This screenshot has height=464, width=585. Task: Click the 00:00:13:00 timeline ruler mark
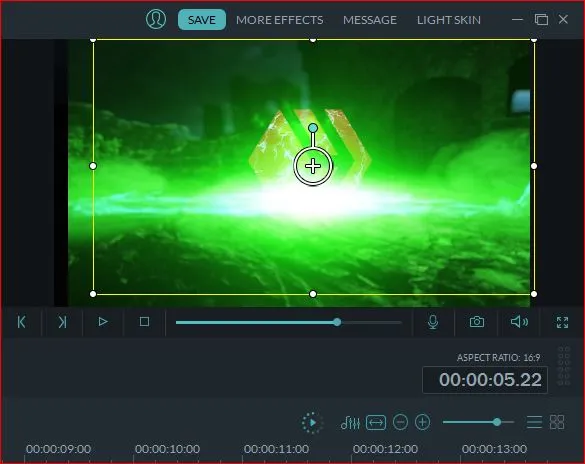[494, 449]
